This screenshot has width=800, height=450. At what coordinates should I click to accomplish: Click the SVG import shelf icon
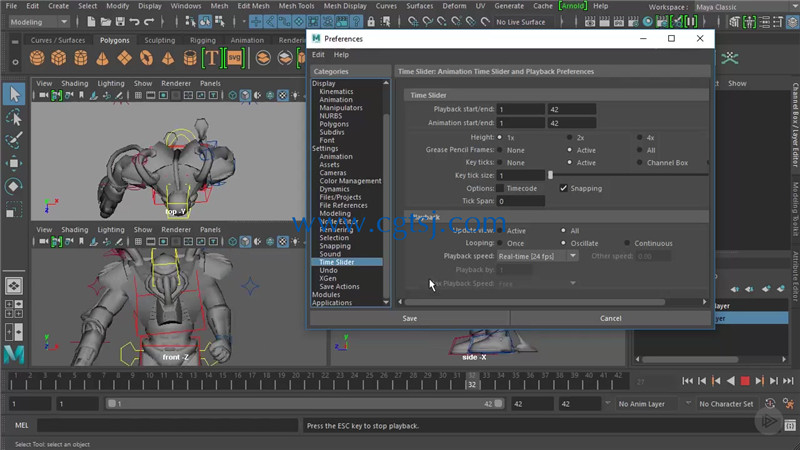pos(234,58)
